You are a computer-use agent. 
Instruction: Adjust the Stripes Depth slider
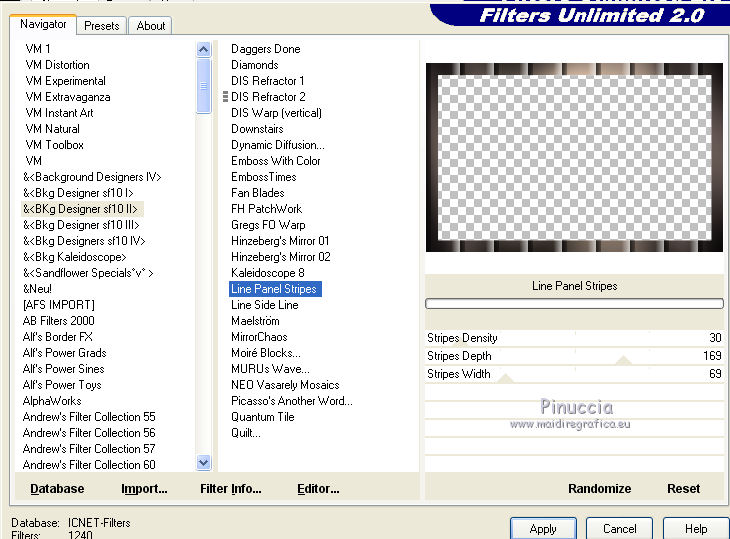point(575,356)
